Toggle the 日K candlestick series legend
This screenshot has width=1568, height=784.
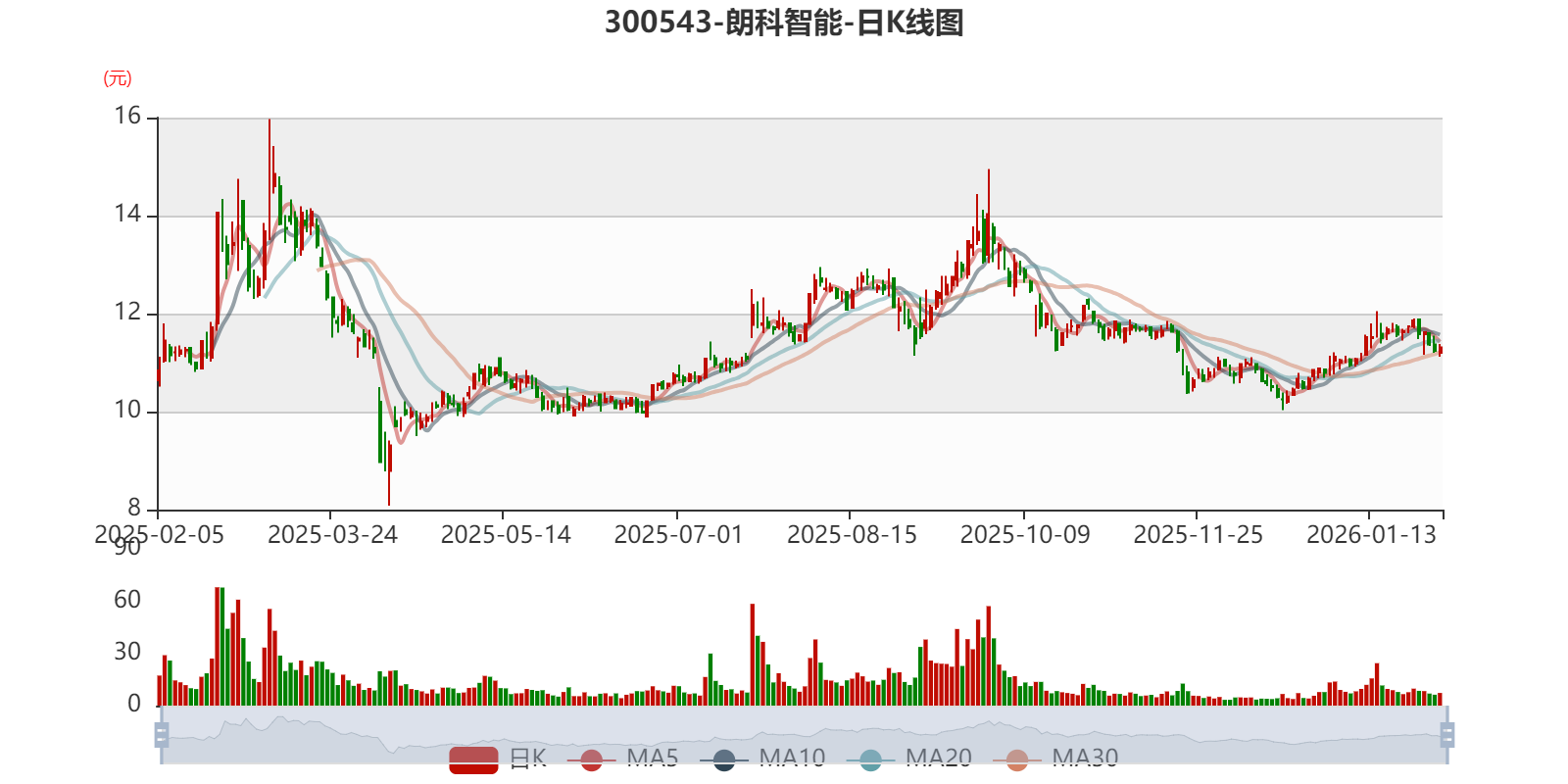(x=498, y=759)
